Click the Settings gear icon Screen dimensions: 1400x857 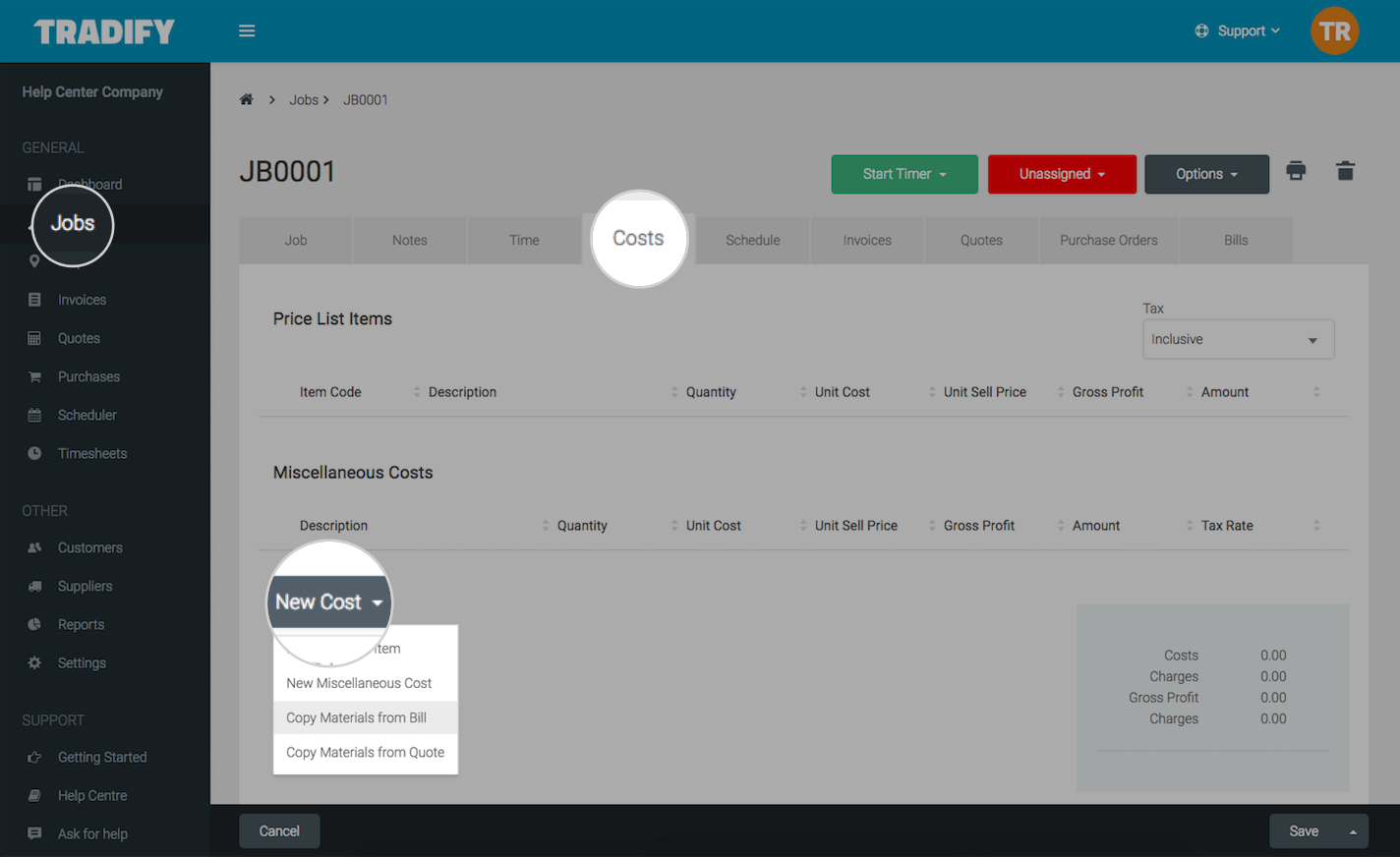34,662
